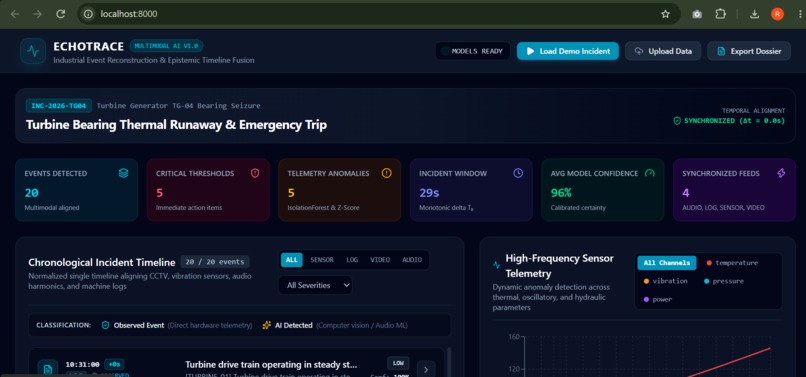Filter timeline to AUDIO events
Image resolution: width=806 pixels, height=377 pixels.
click(x=412, y=260)
